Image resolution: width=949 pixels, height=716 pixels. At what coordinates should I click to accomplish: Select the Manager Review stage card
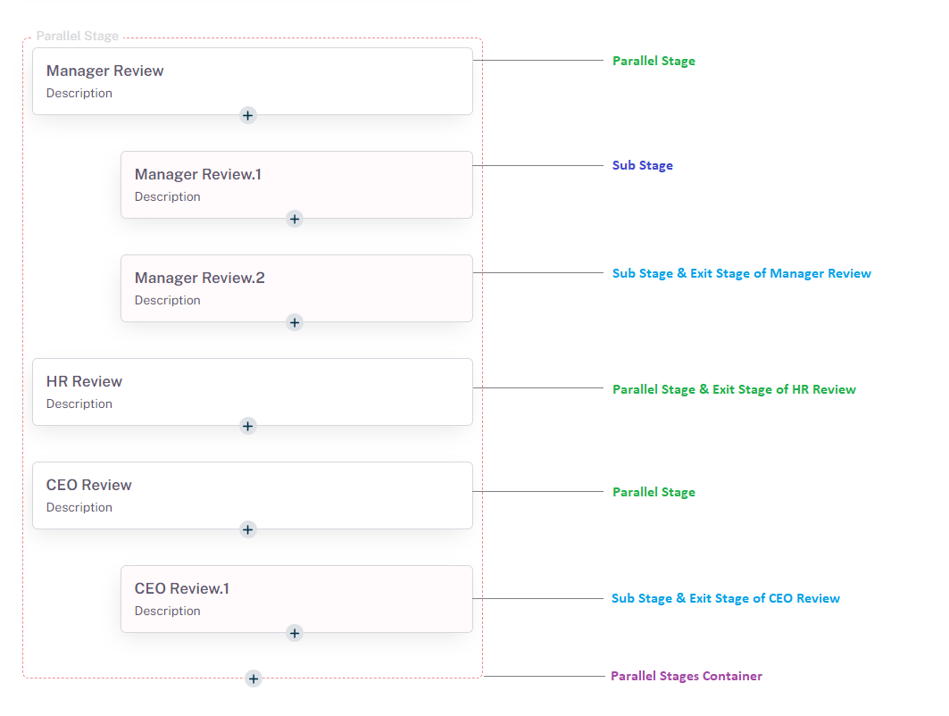pyautogui.click(x=252, y=80)
